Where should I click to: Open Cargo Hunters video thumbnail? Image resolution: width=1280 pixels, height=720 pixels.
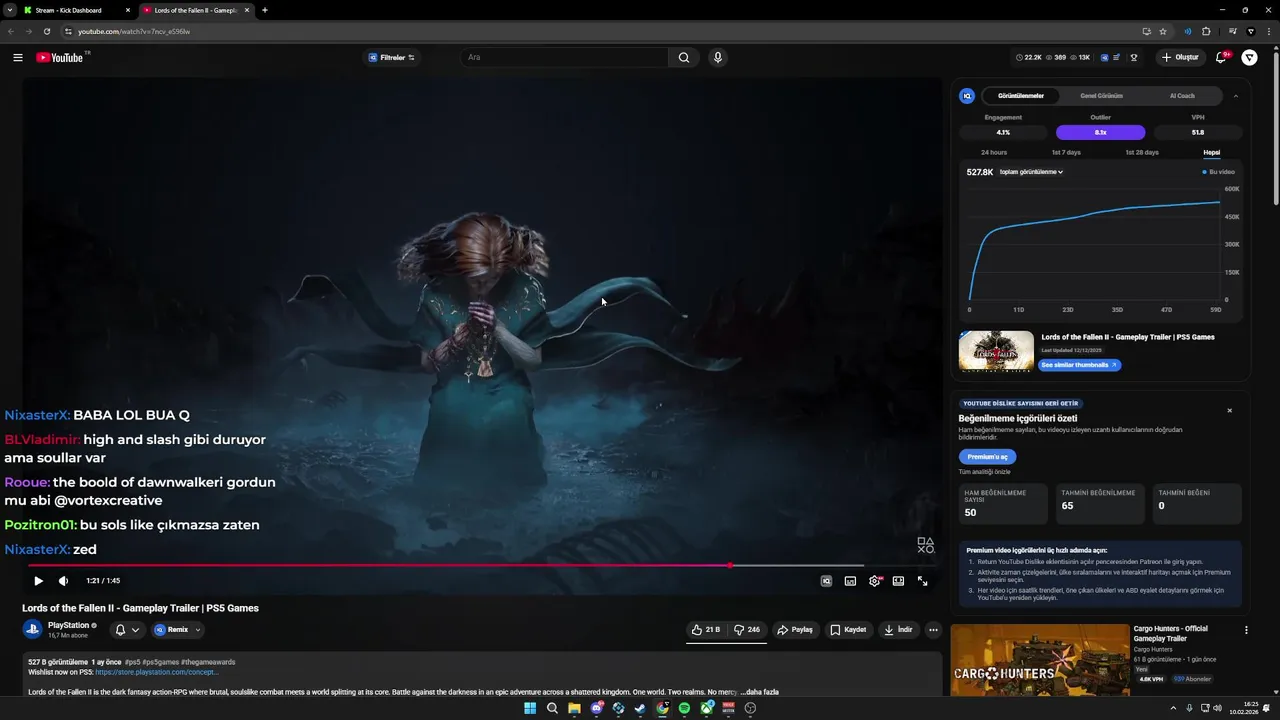click(x=1040, y=660)
